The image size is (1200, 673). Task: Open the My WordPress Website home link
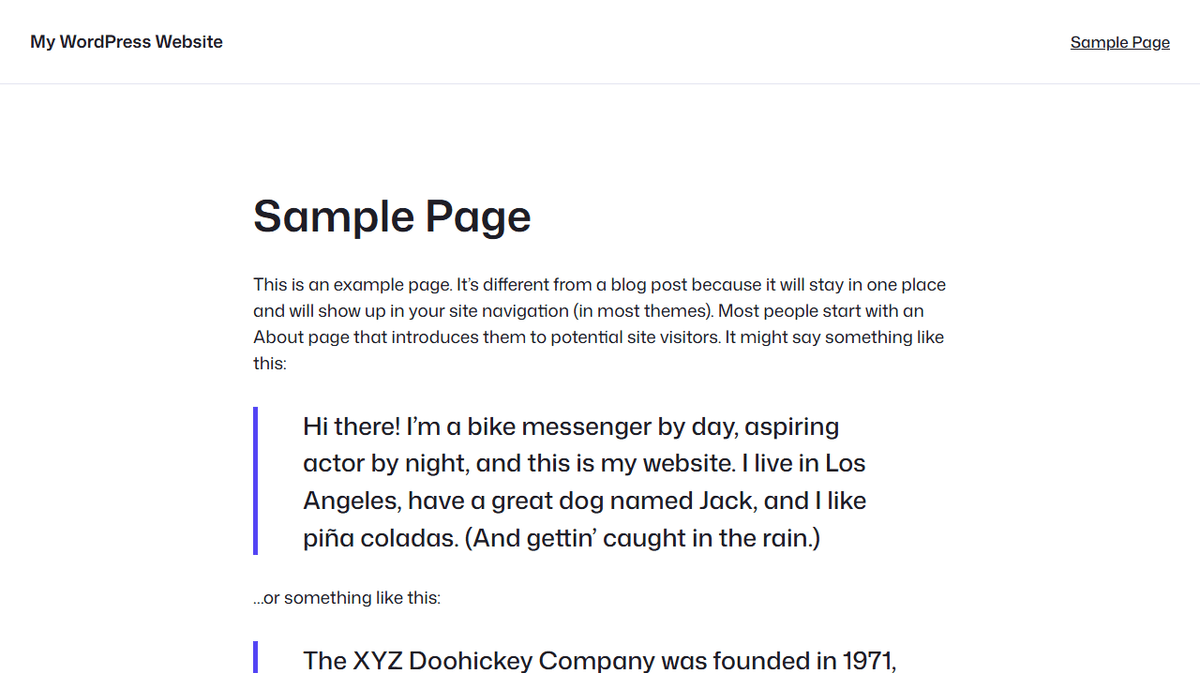(126, 42)
